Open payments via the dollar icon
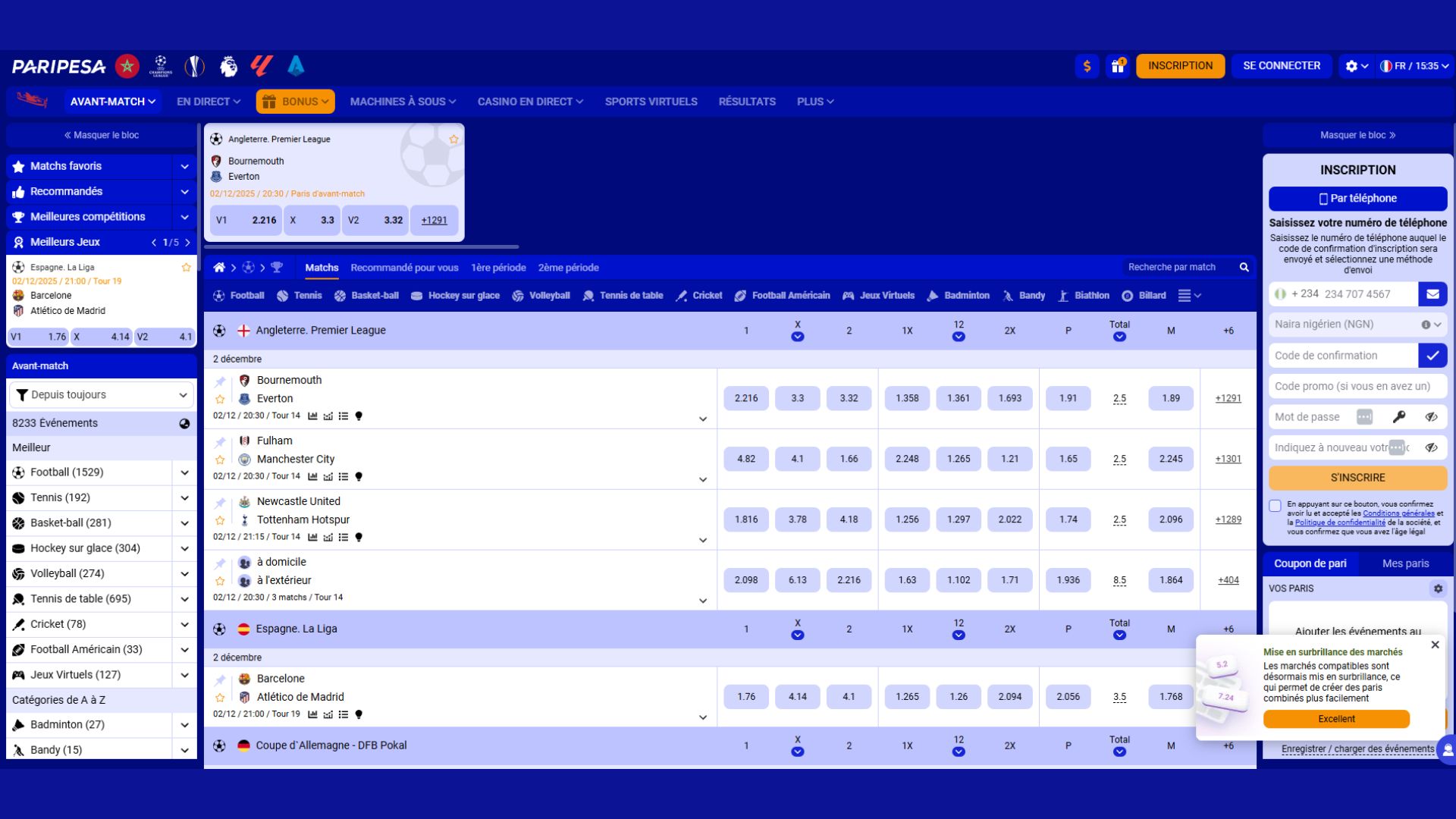This screenshot has height=819, width=1456. point(1087,66)
